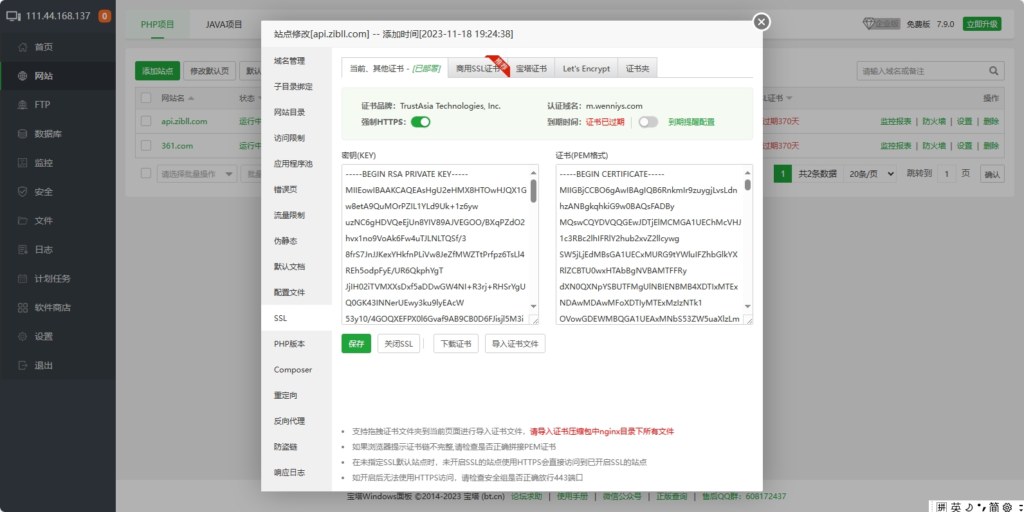Toggle the 强制HTTPS switch off

[420, 121]
